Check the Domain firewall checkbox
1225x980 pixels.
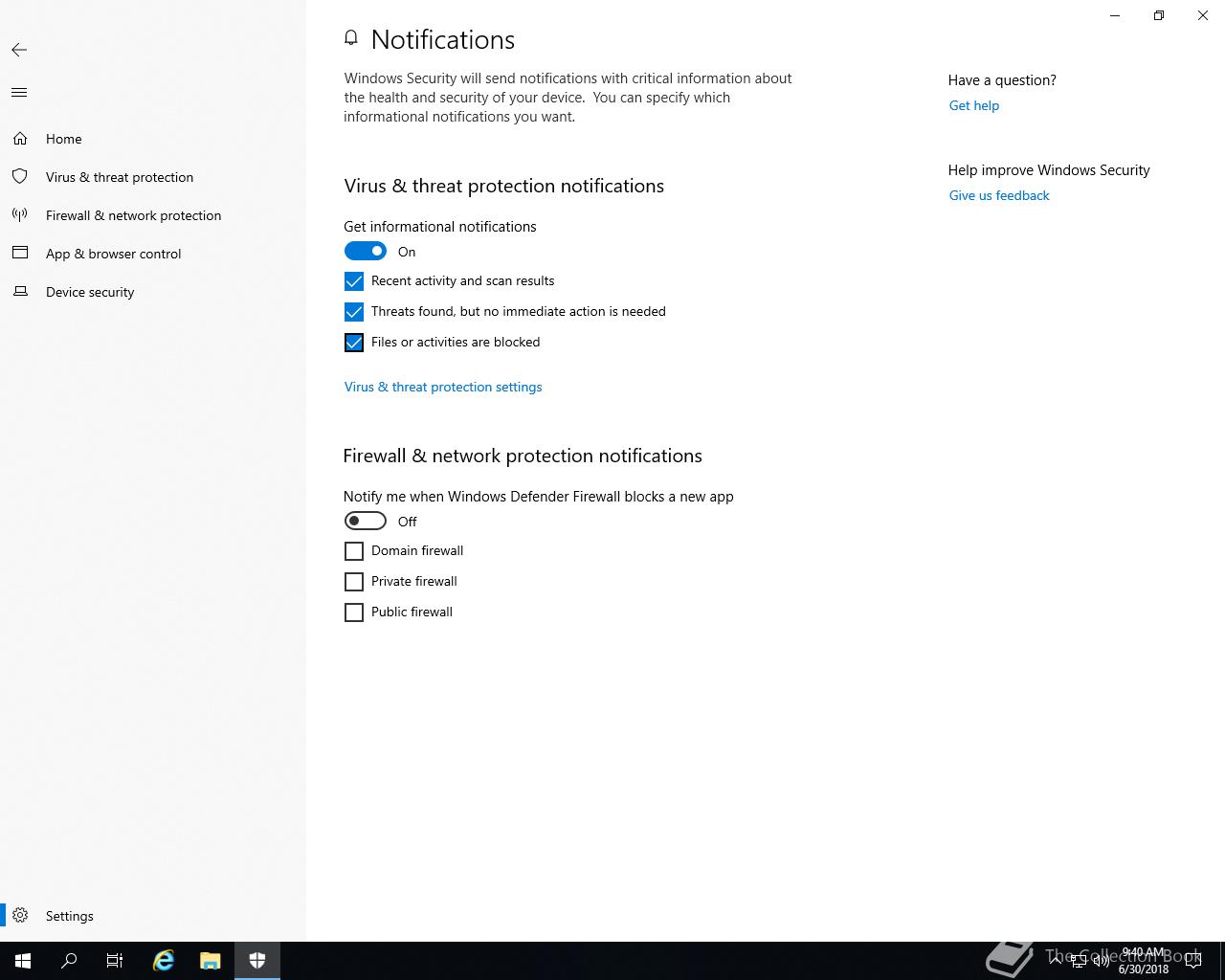click(354, 551)
